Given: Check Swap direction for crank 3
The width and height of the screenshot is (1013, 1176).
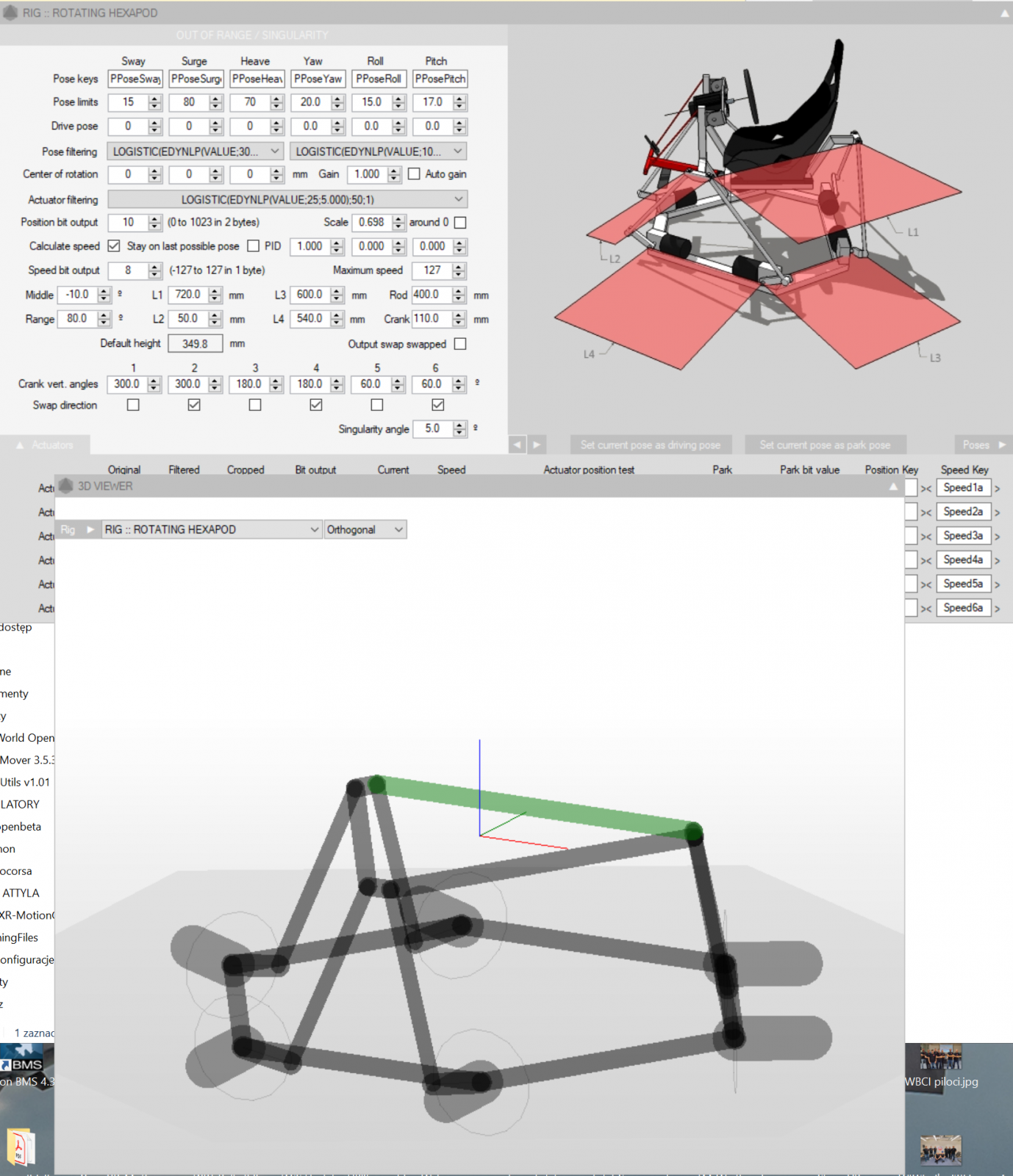Looking at the screenshot, I should point(255,405).
